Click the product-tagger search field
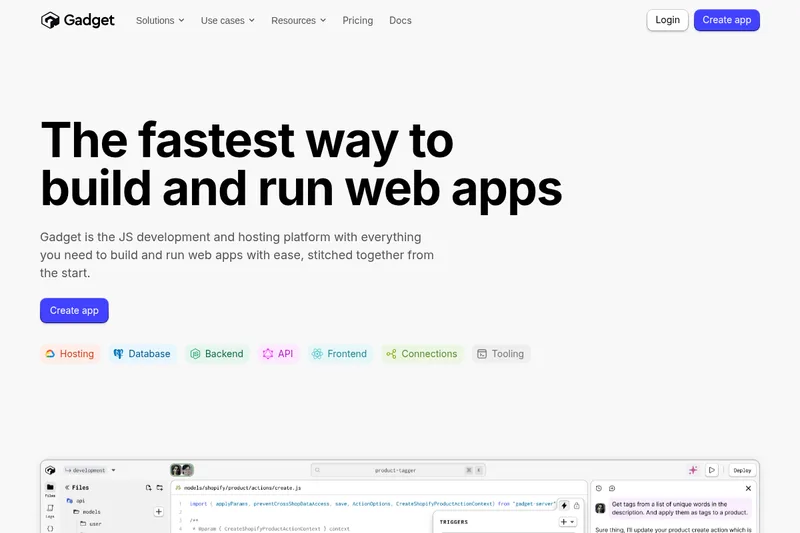Screen dimensions: 800x533 click(x=398, y=470)
